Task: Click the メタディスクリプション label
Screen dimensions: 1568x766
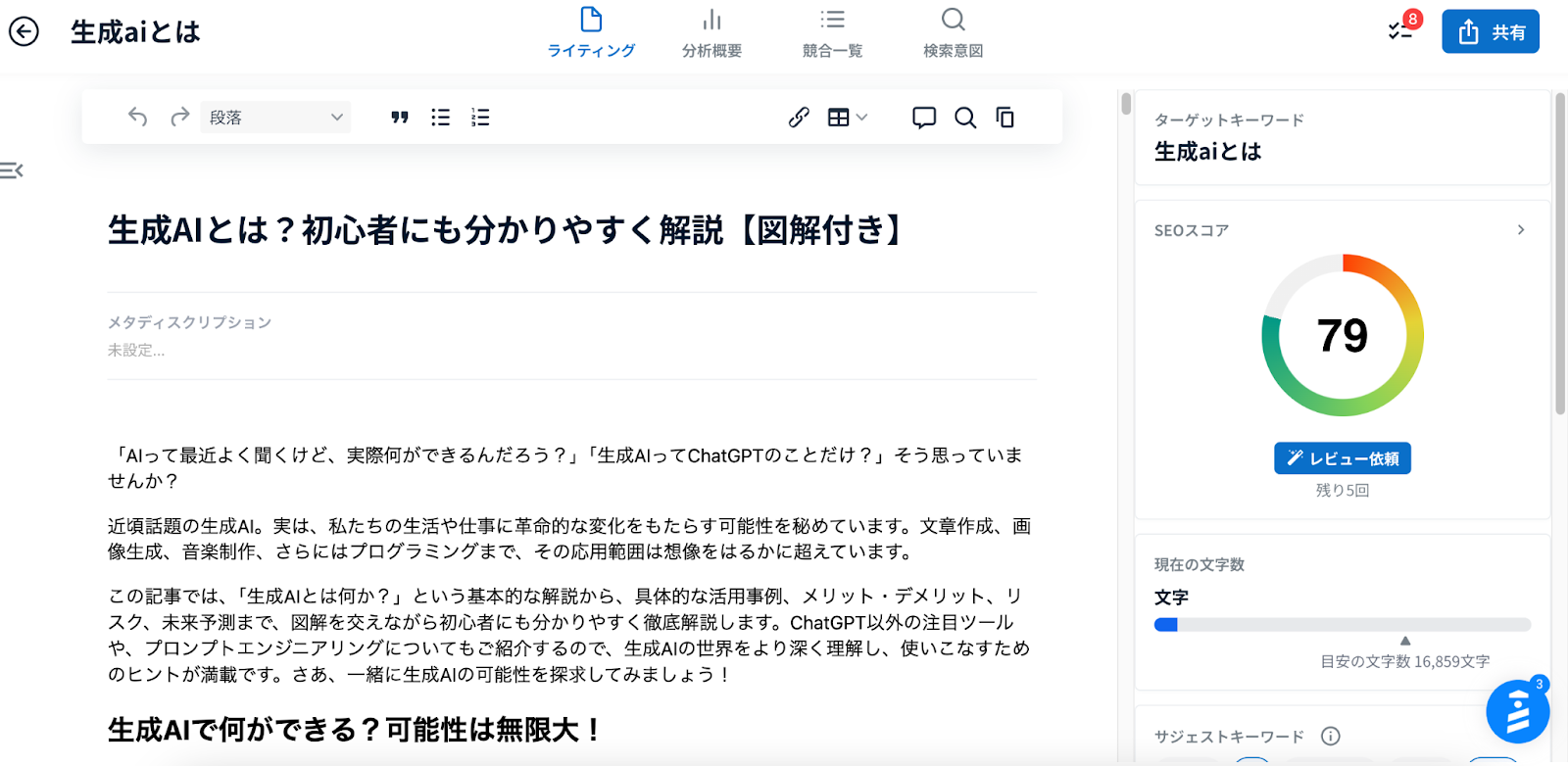Action: (189, 322)
